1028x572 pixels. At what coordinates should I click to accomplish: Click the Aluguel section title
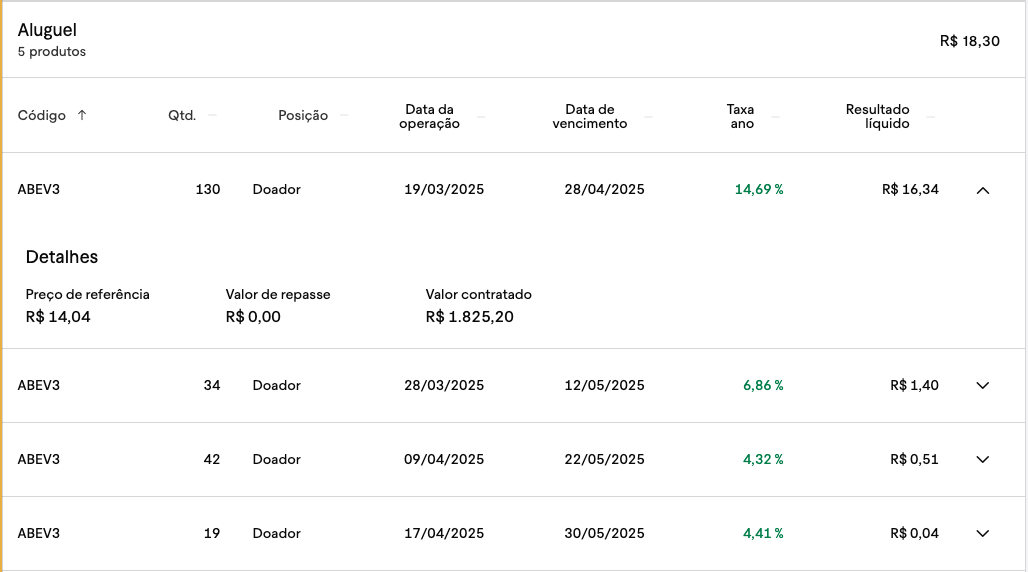47,30
